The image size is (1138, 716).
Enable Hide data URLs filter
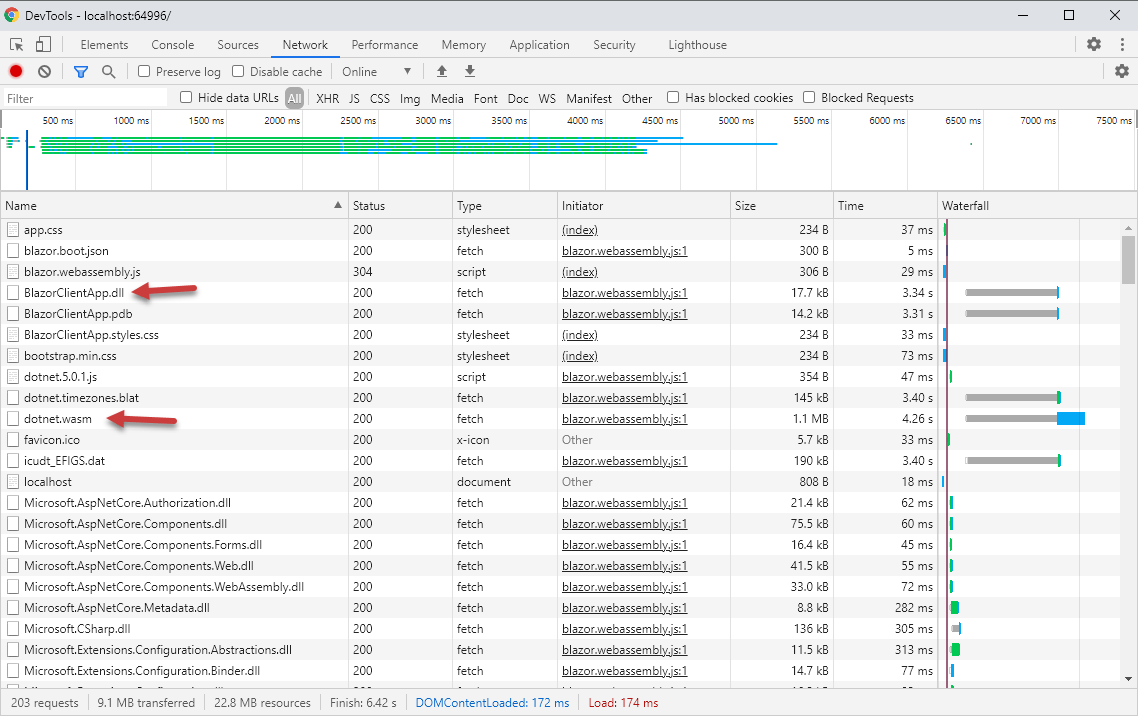186,97
